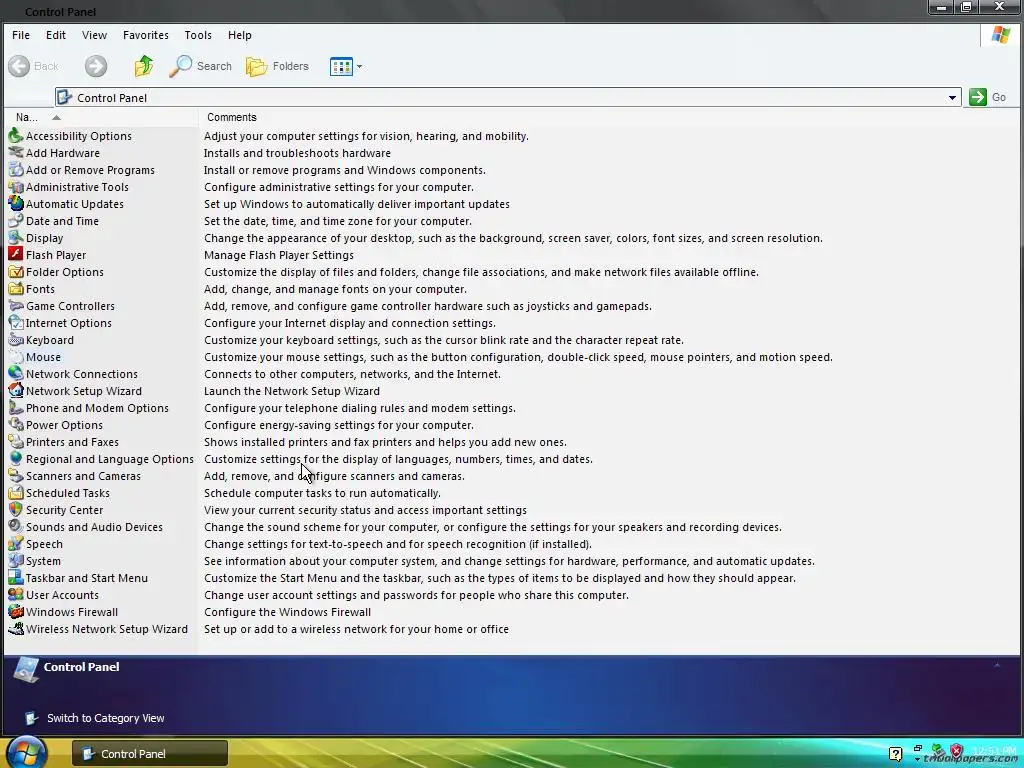Image resolution: width=1024 pixels, height=768 pixels.
Task: Open the Date and Time icon
Action: (x=16, y=221)
